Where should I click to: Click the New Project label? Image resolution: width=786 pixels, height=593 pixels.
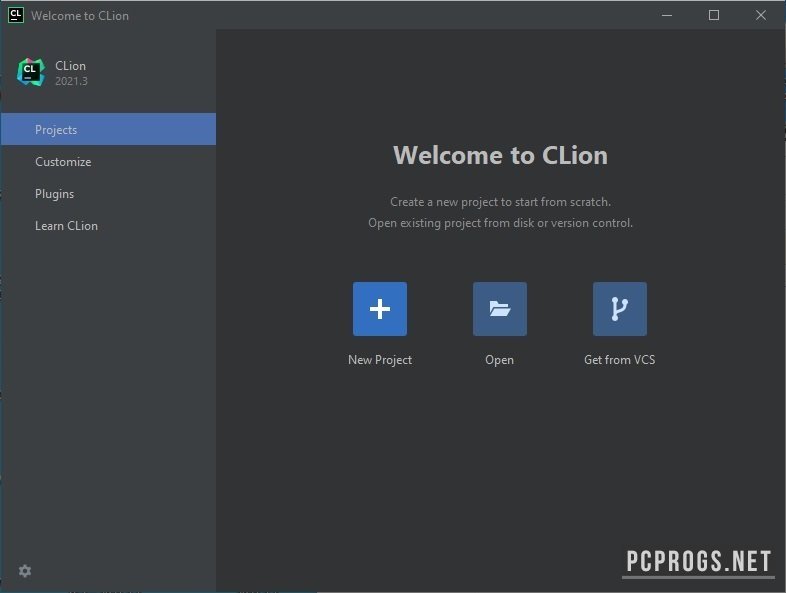(x=380, y=360)
